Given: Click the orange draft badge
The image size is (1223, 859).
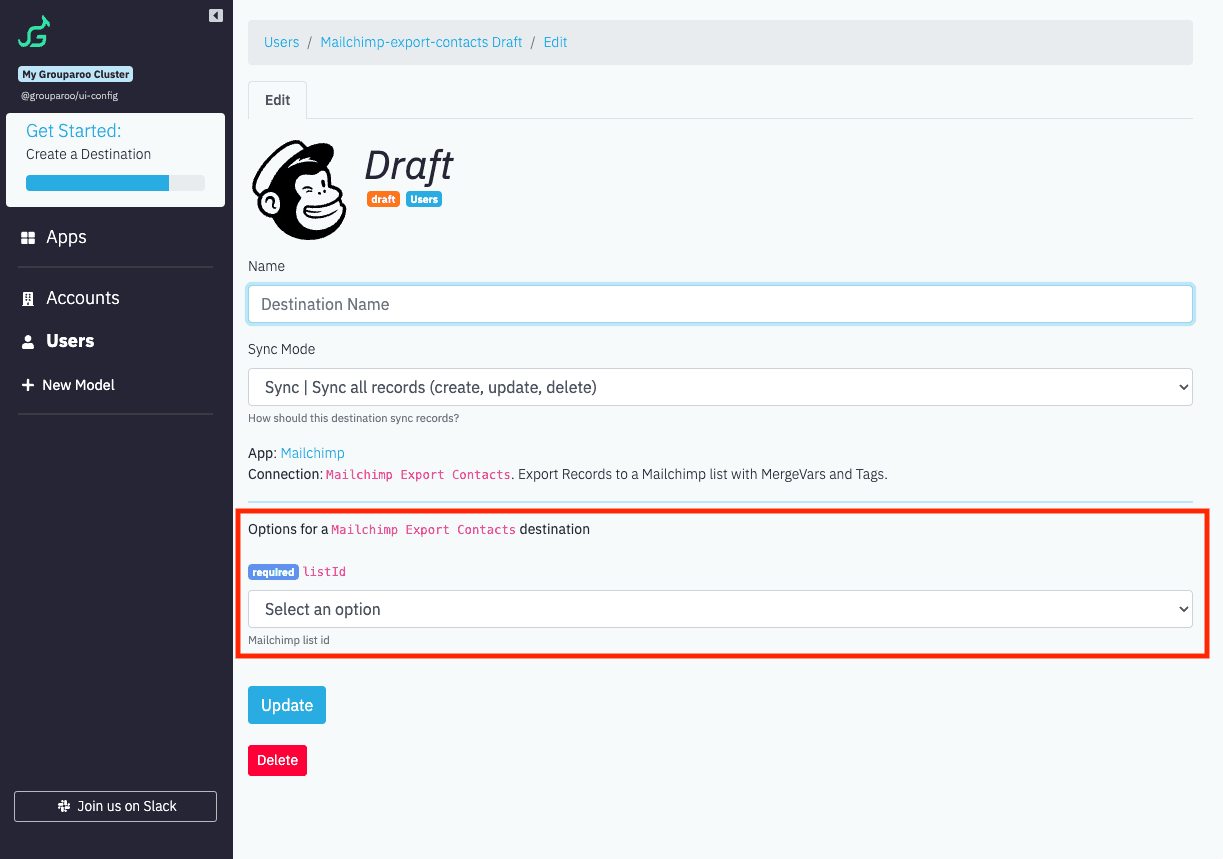Looking at the screenshot, I should coord(383,199).
